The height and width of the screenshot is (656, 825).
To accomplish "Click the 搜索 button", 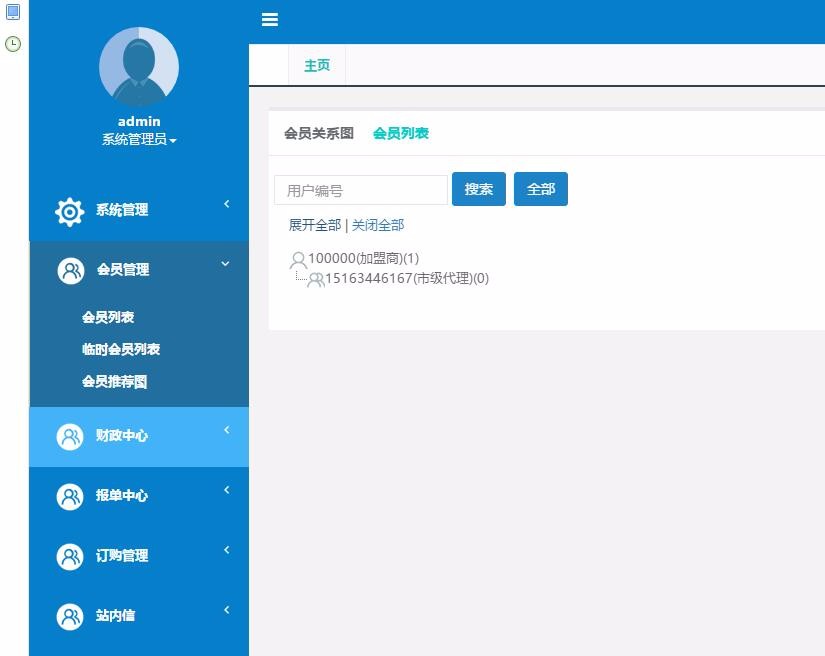I will pyautogui.click(x=479, y=189).
